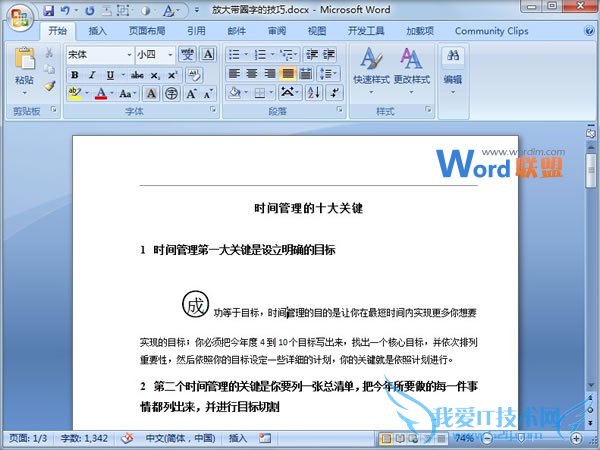The height and width of the screenshot is (450, 600).
Task: Zoom in with plus button
Action: [576, 438]
